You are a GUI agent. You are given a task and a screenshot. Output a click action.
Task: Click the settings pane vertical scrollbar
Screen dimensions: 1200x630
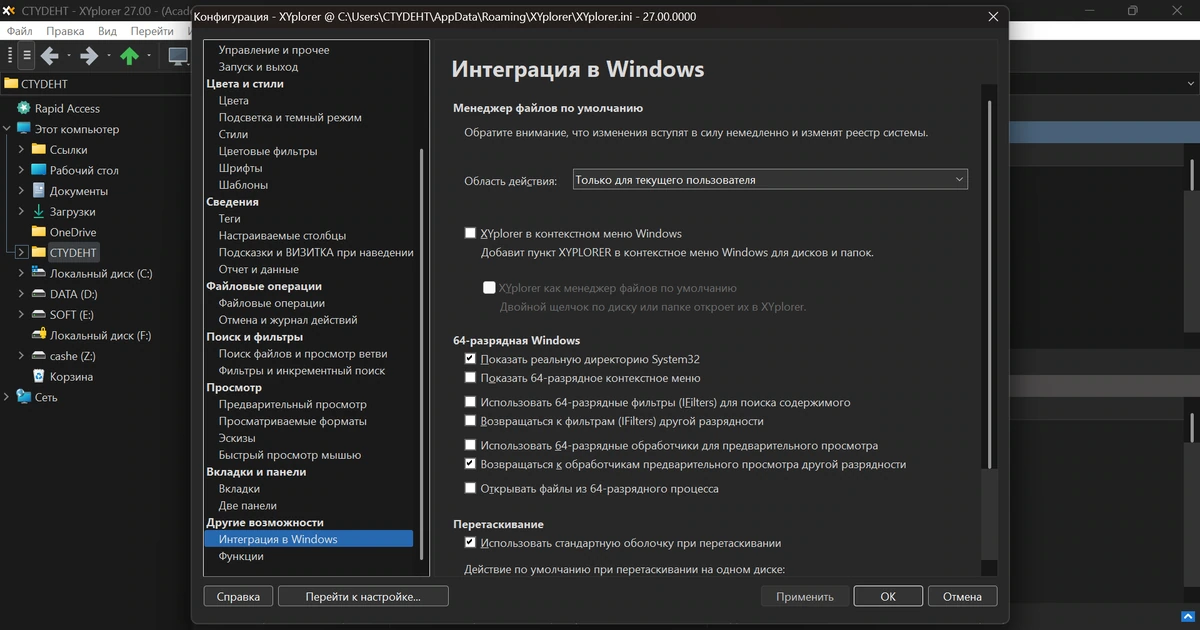coord(990,283)
